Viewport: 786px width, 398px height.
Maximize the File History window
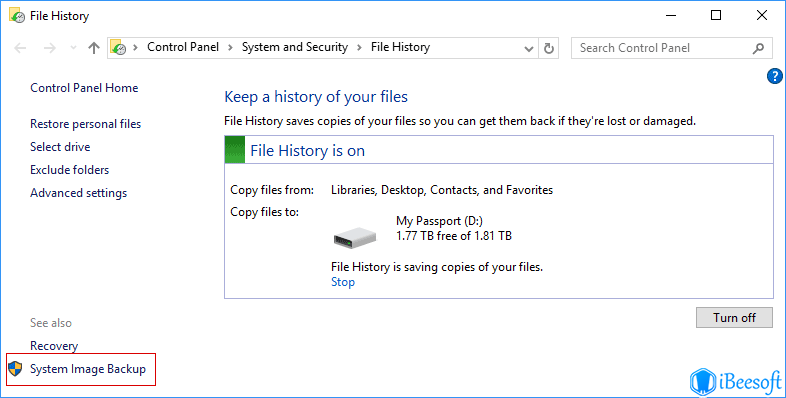[716, 16]
